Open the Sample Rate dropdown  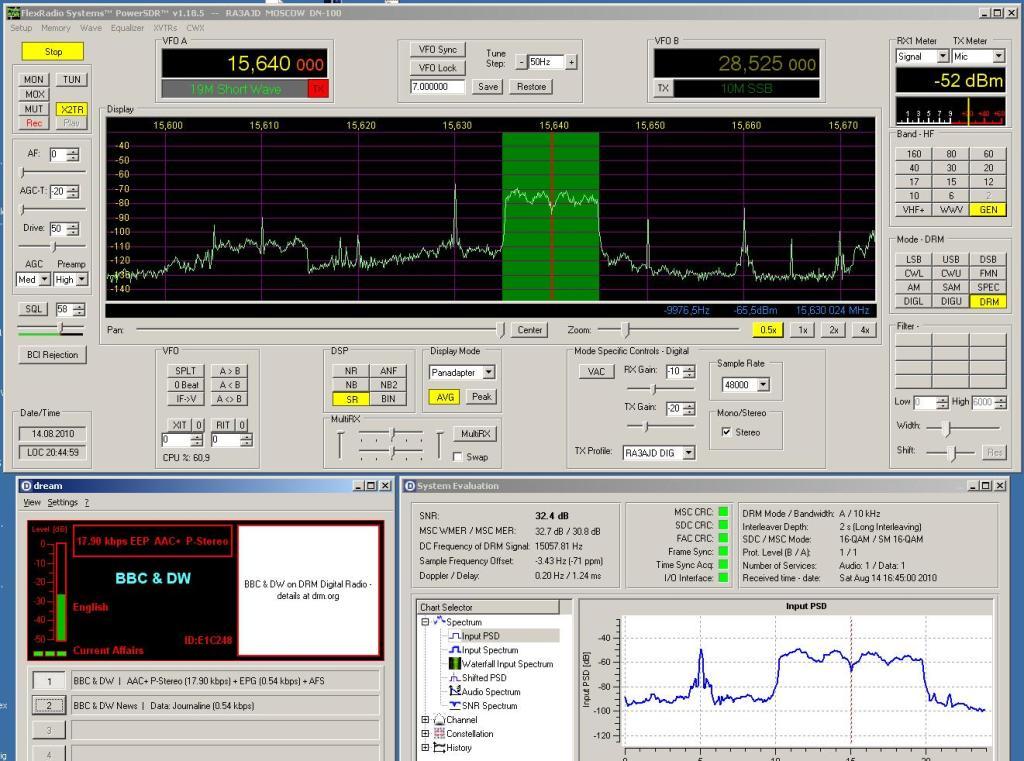click(763, 384)
